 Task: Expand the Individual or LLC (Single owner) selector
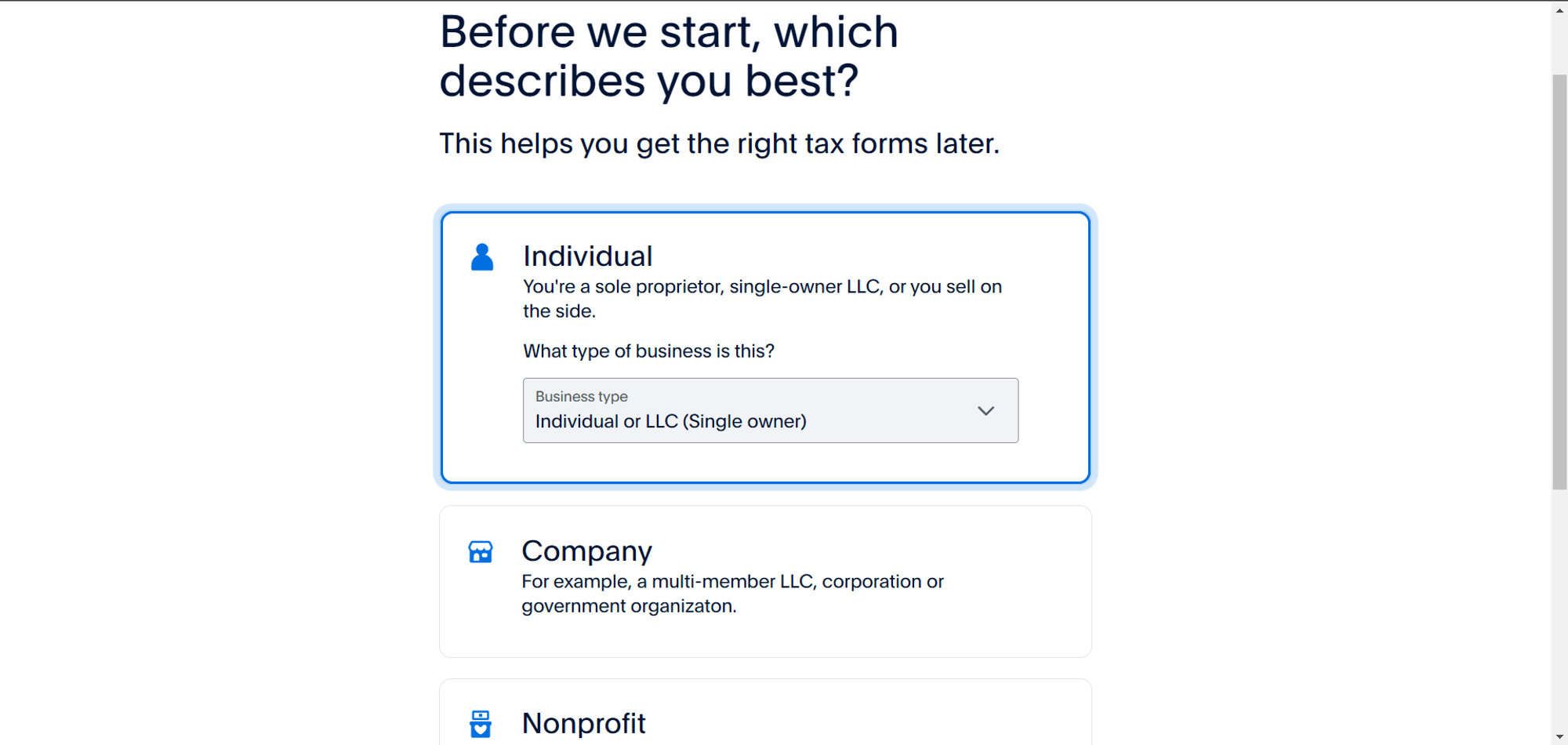coord(770,410)
